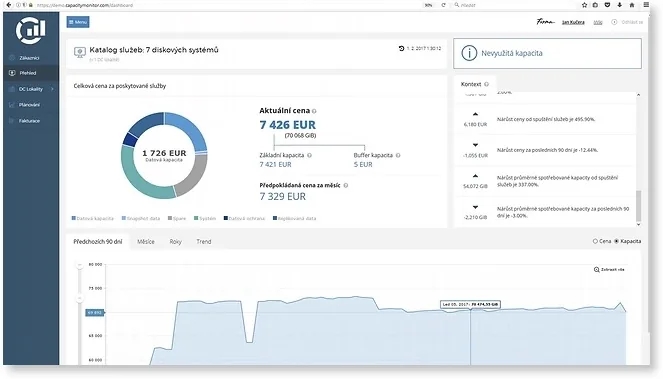
Task: Click browser home icon
Action: 632,5
